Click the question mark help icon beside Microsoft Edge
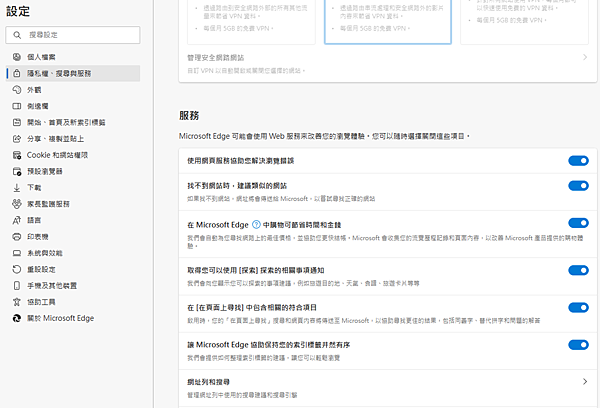This screenshot has height=408, width=600. (256, 225)
